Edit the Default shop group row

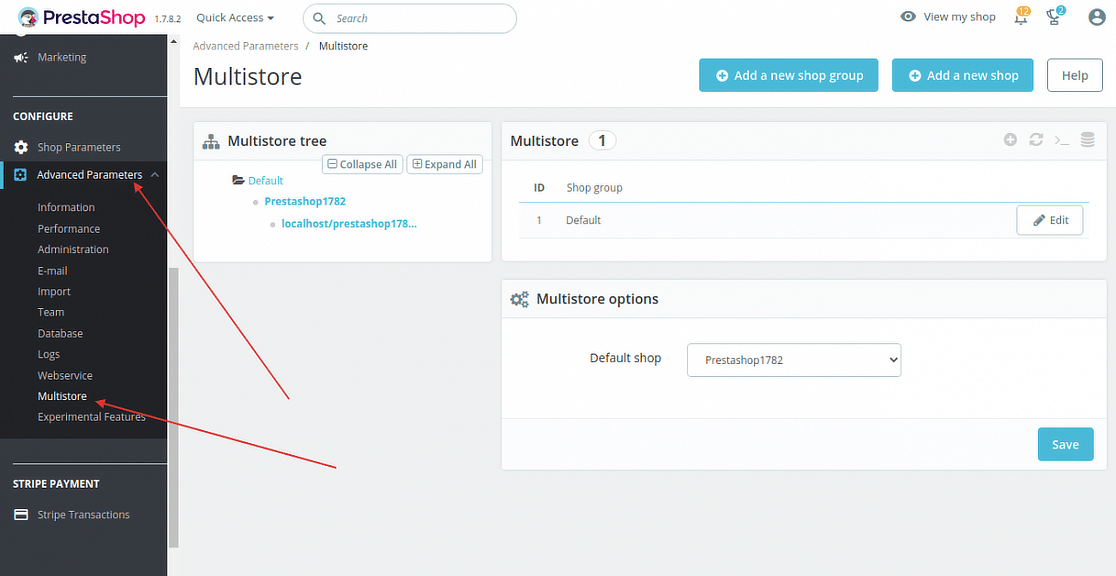pyautogui.click(x=1050, y=220)
